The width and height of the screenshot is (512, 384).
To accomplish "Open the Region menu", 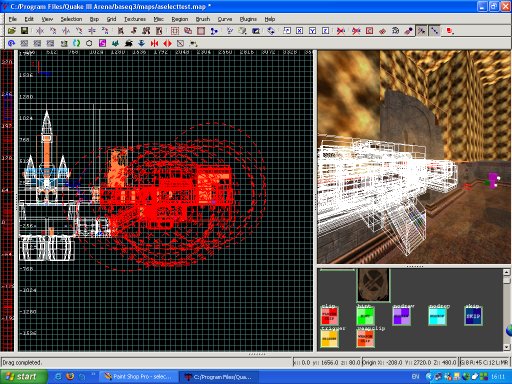I will tap(180, 19).
